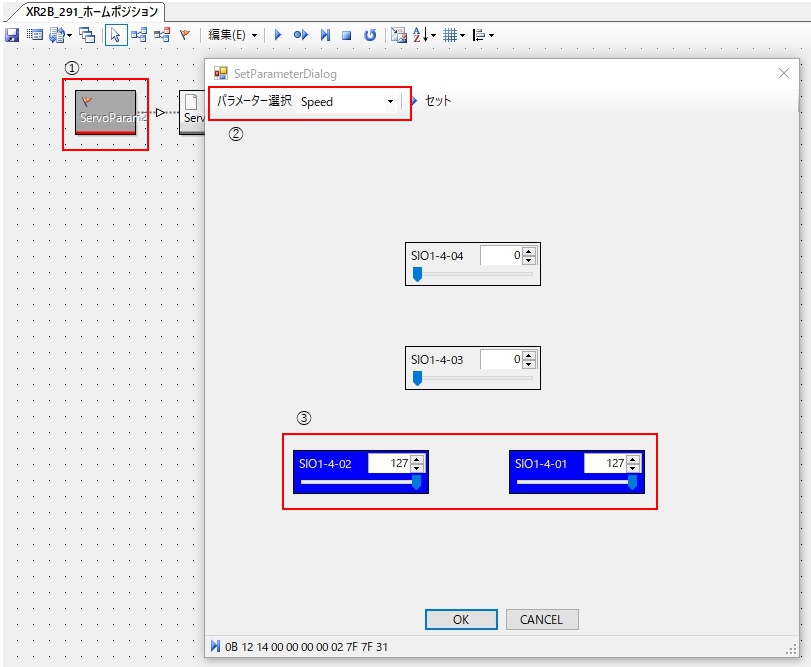Click the hex command text in status bar
Viewport: 811px width, 667px height.
[x=306, y=647]
